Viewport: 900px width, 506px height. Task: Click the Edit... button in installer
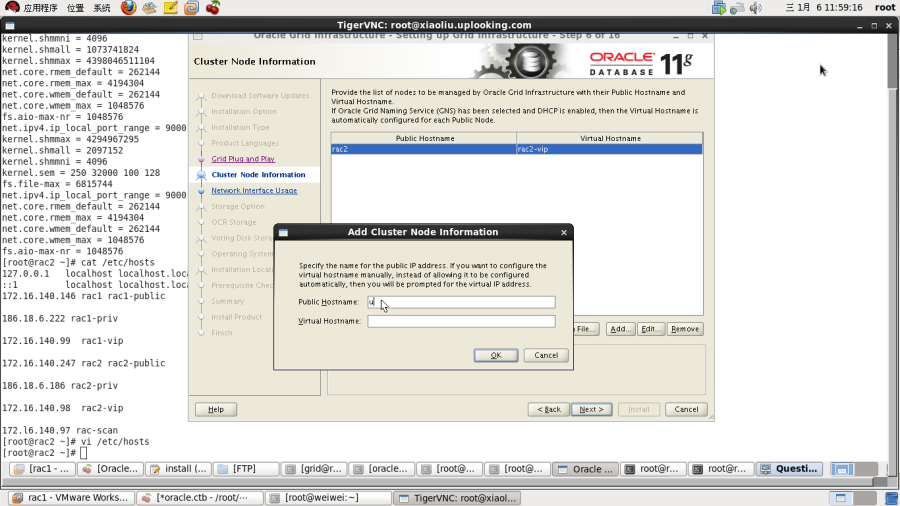click(x=651, y=329)
